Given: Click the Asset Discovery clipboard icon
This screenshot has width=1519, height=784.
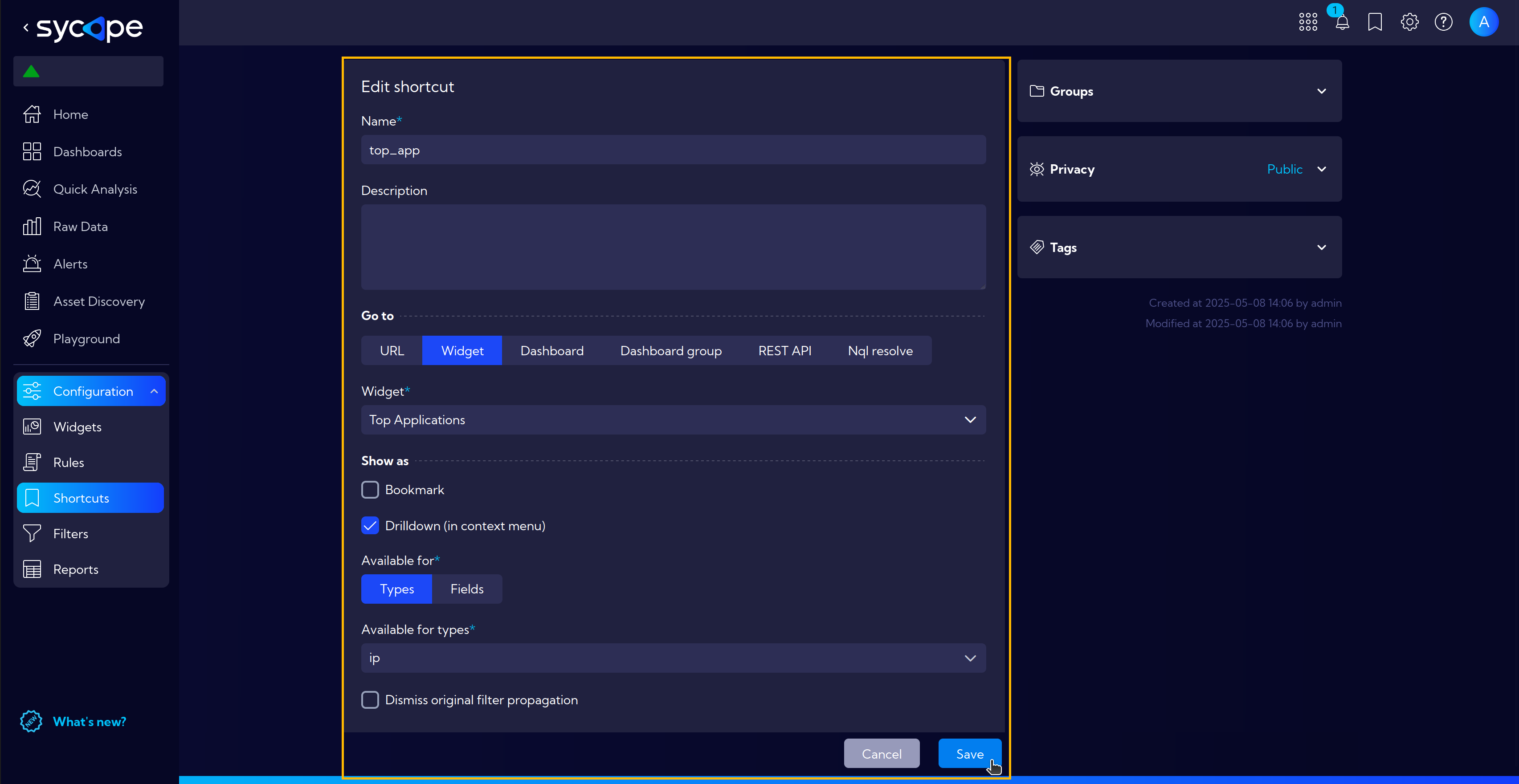Looking at the screenshot, I should pyautogui.click(x=32, y=301).
